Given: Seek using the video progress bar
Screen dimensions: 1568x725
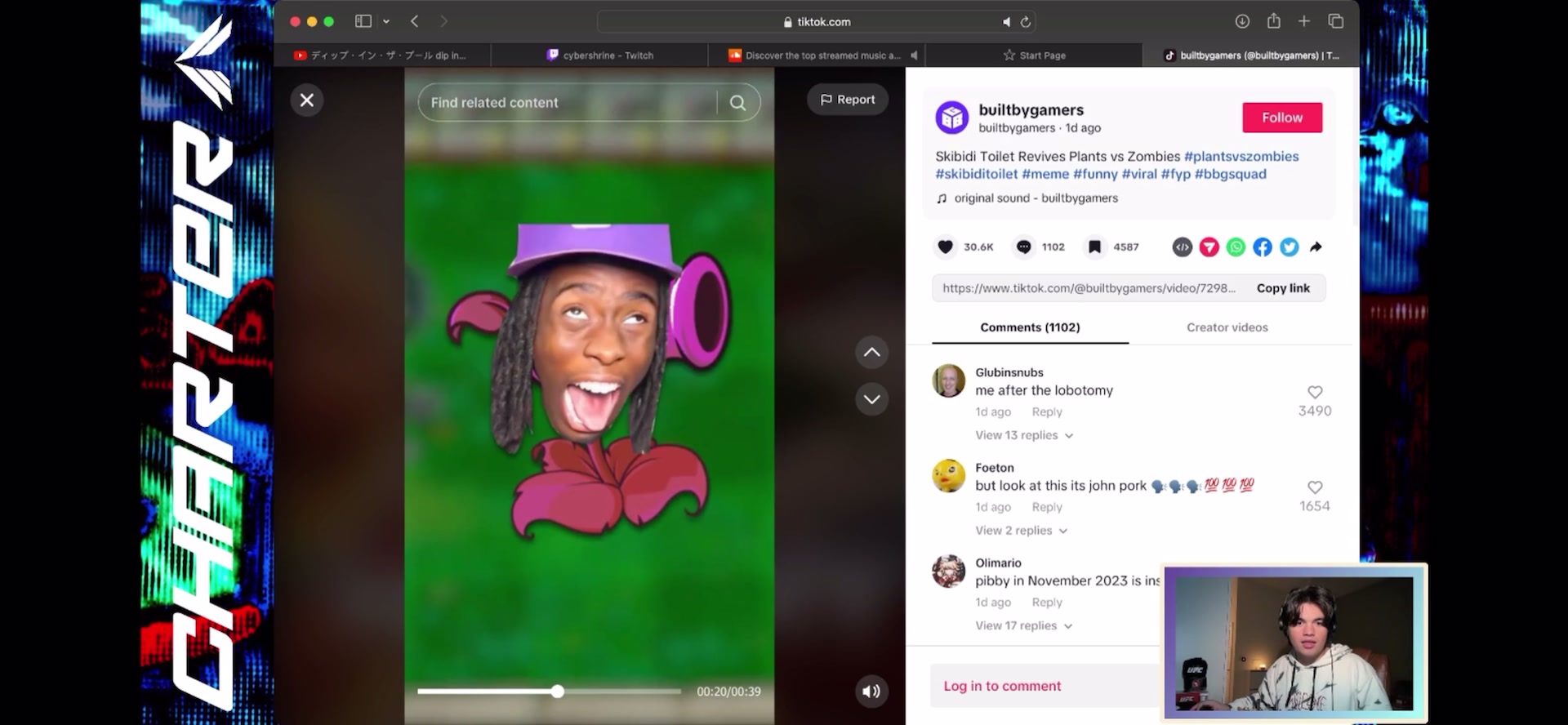Looking at the screenshot, I should [549, 692].
